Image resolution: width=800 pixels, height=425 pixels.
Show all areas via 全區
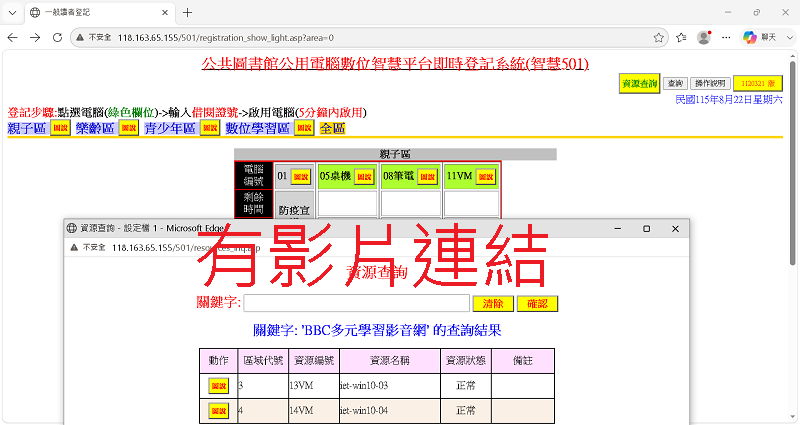click(x=332, y=129)
